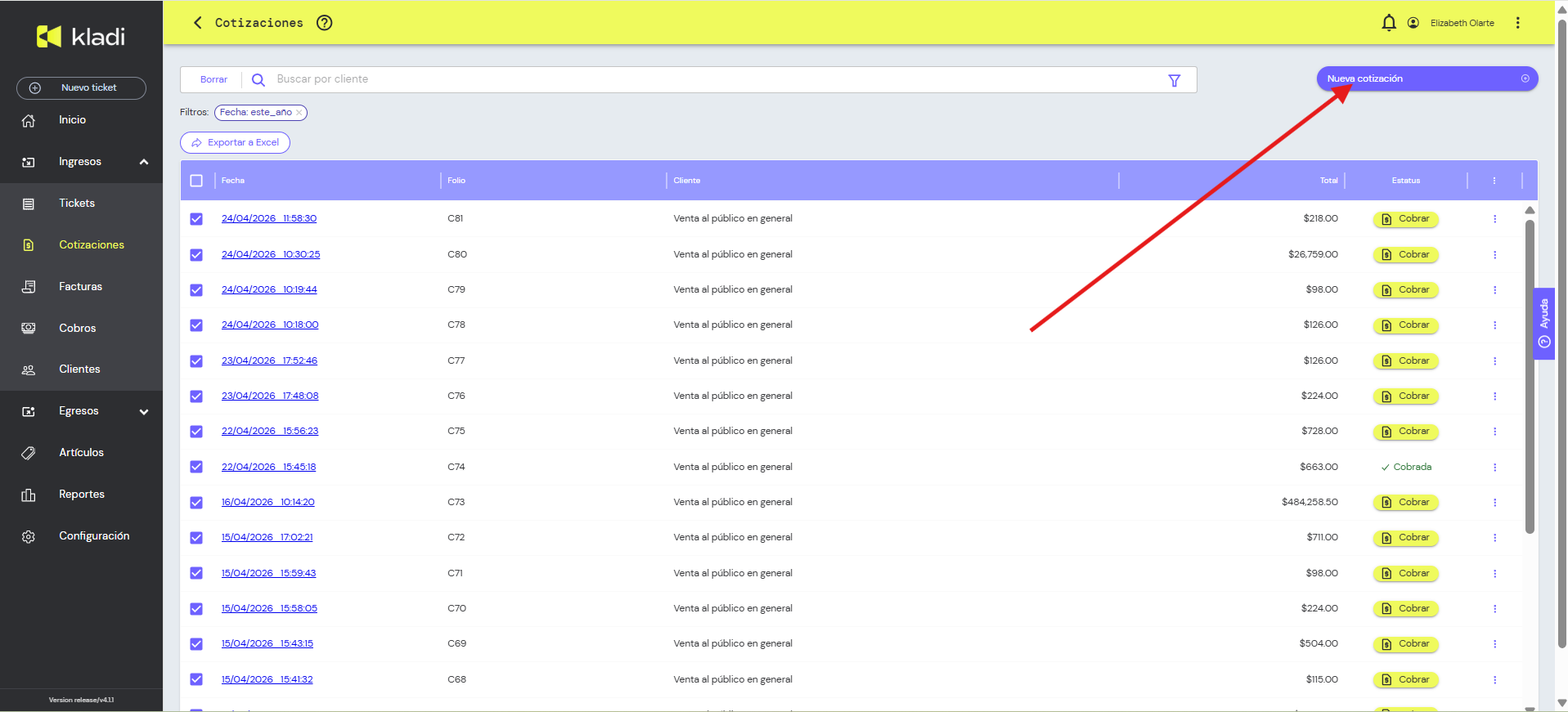This screenshot has height=712, width=1568.
Task: Click Cobrar for folio C73
Action: (1405, 503)
